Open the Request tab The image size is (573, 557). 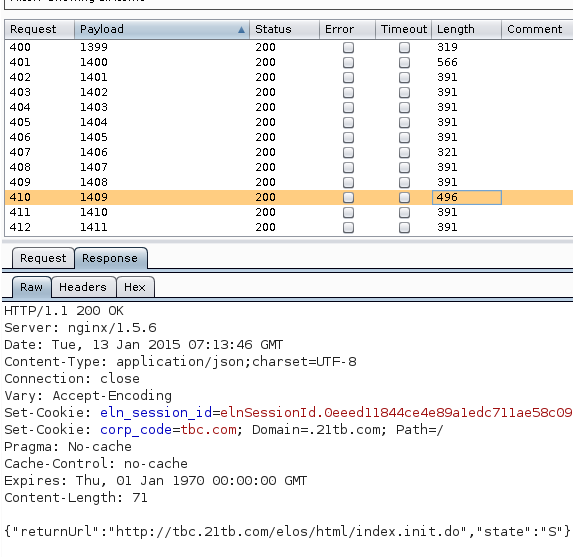[x=43, y=258]
